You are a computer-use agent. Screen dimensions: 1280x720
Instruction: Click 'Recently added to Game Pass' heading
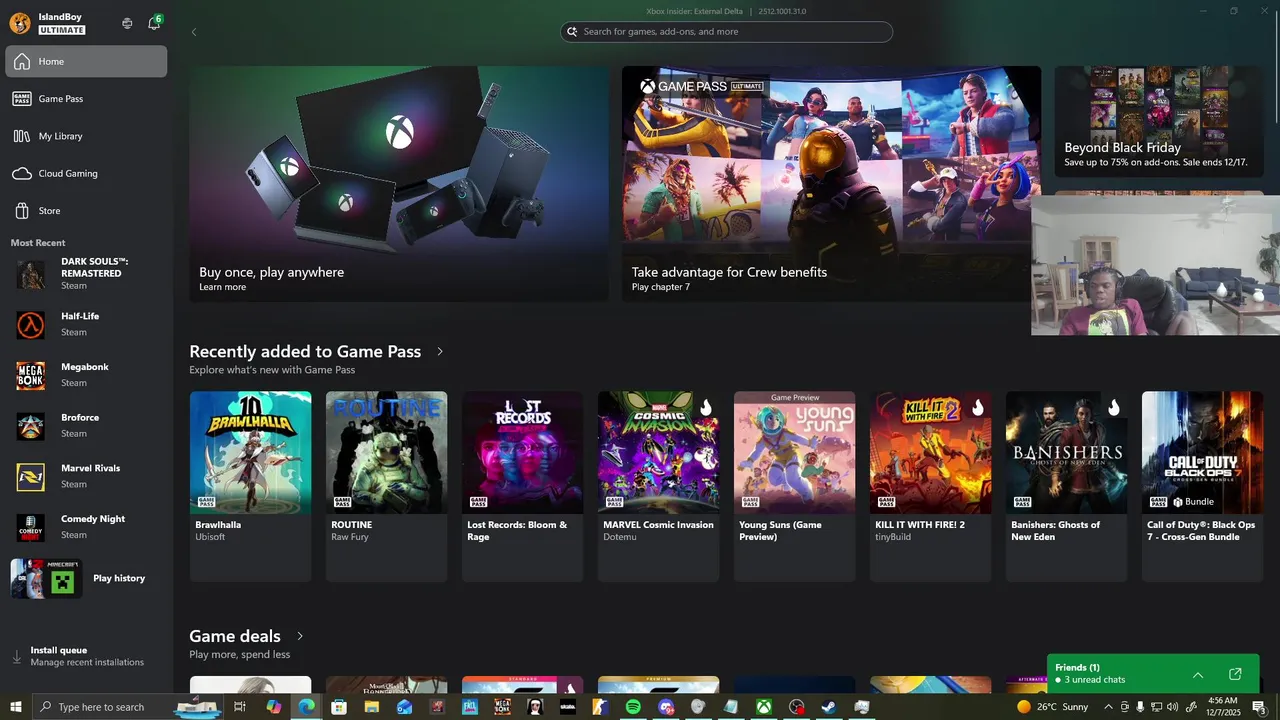tap(305, 352)
